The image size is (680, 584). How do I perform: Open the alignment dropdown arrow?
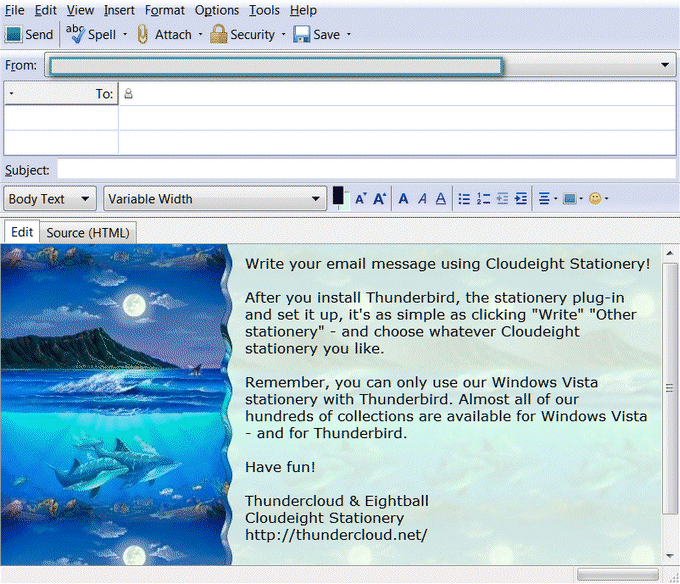pos(556,199)
